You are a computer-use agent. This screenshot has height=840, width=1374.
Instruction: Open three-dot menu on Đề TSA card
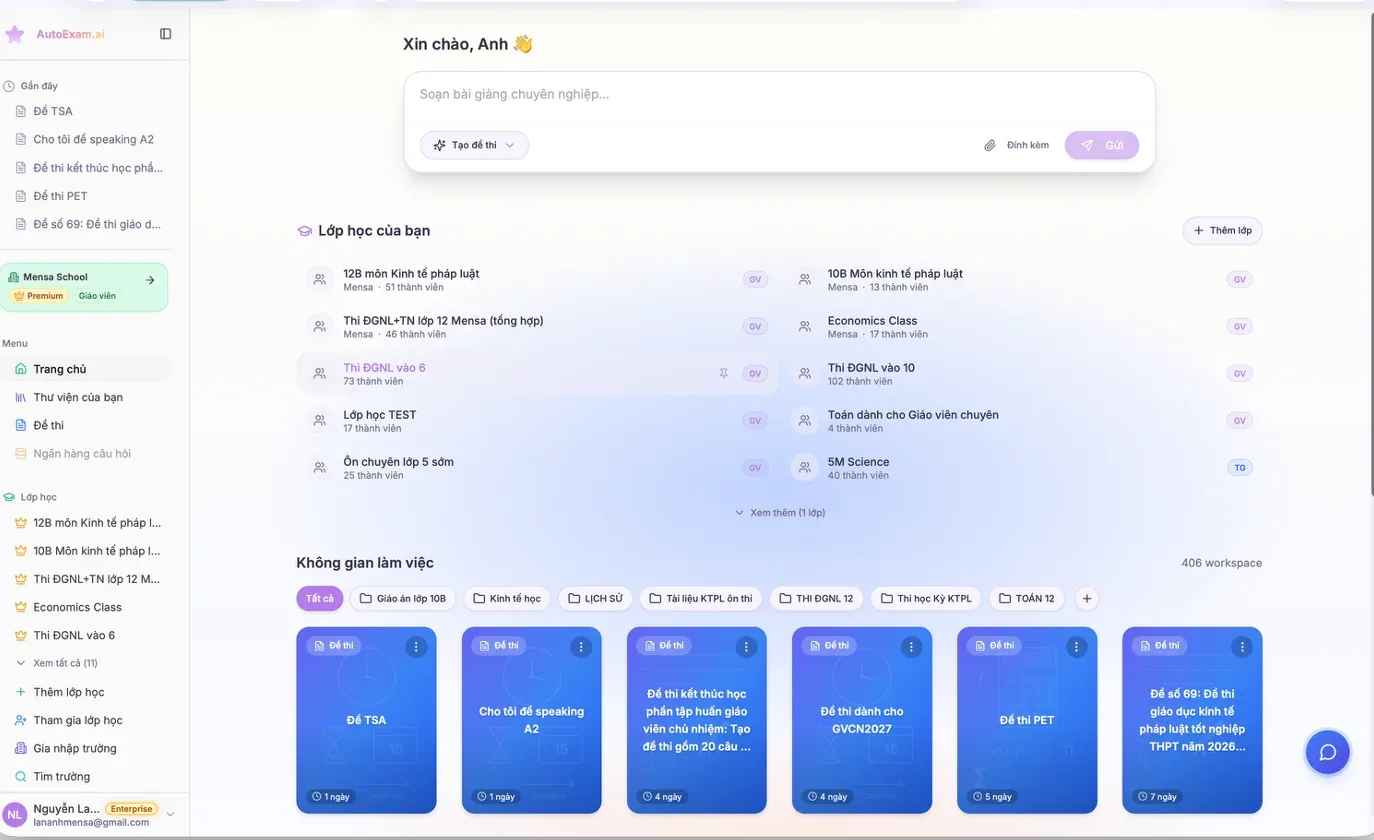point(416,647)
